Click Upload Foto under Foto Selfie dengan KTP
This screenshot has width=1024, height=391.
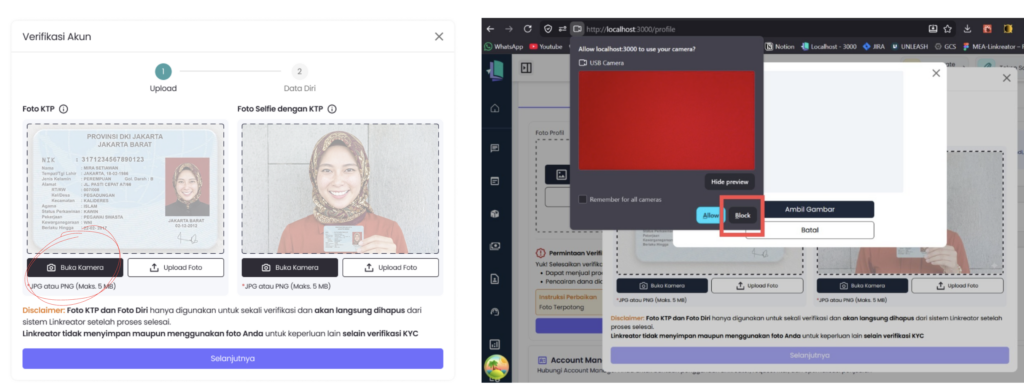point(391,268)
